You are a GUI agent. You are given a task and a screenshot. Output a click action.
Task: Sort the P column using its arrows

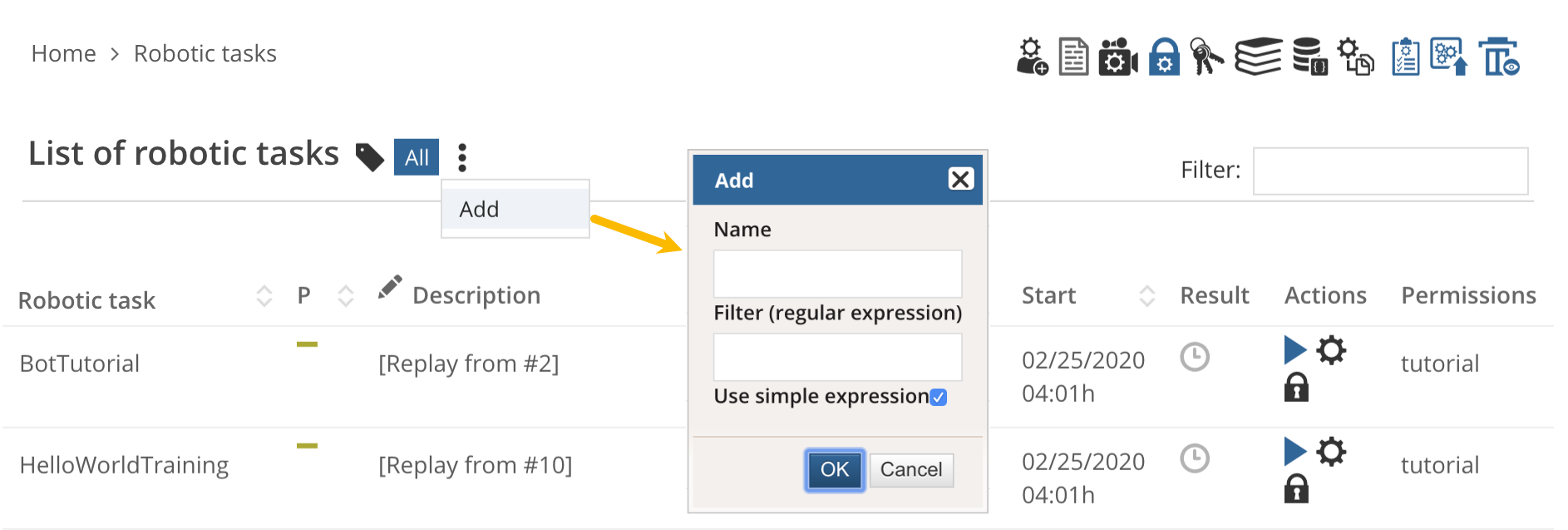click(x=346, y=296)
